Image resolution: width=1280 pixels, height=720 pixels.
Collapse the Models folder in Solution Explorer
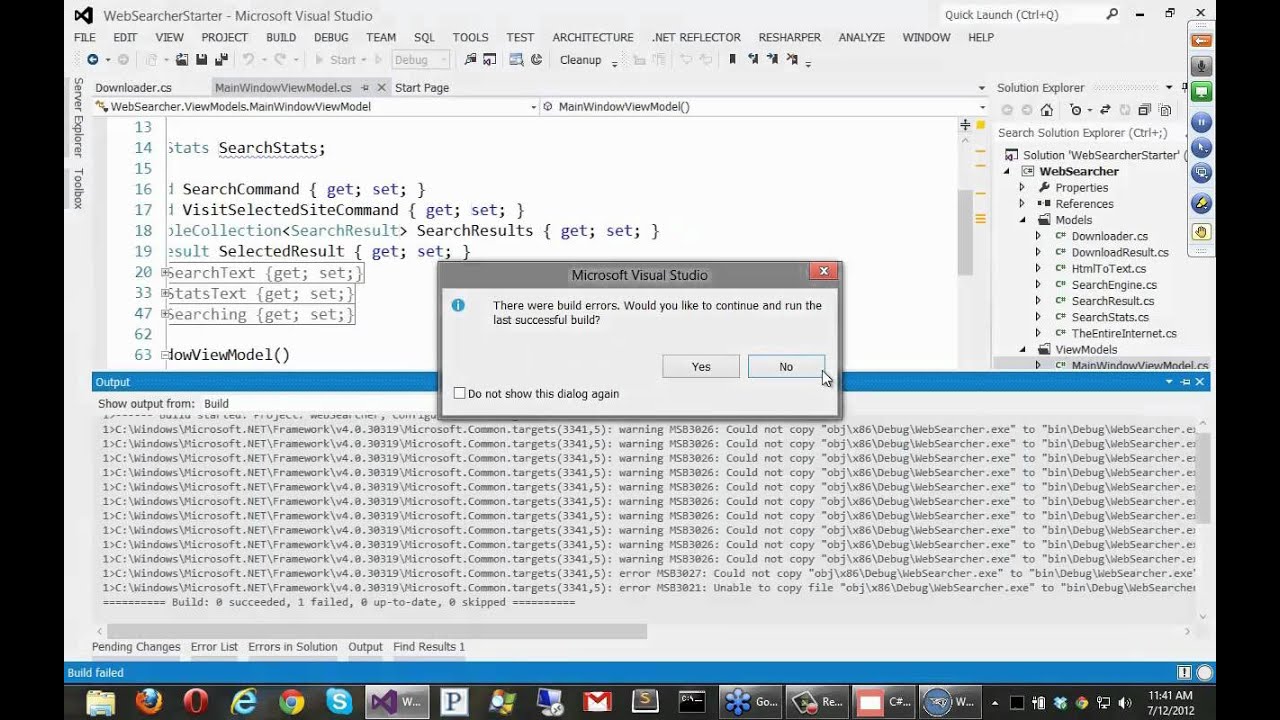(1022, 220)
